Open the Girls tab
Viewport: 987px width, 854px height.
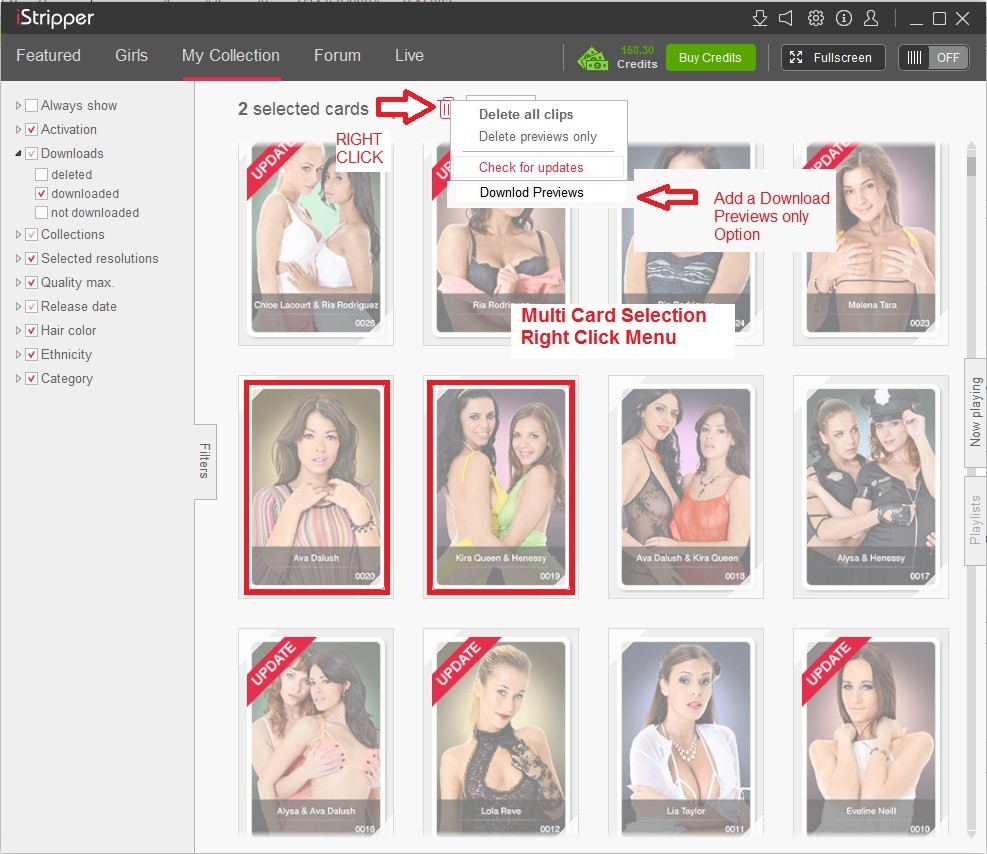click(x=132, y=55)
